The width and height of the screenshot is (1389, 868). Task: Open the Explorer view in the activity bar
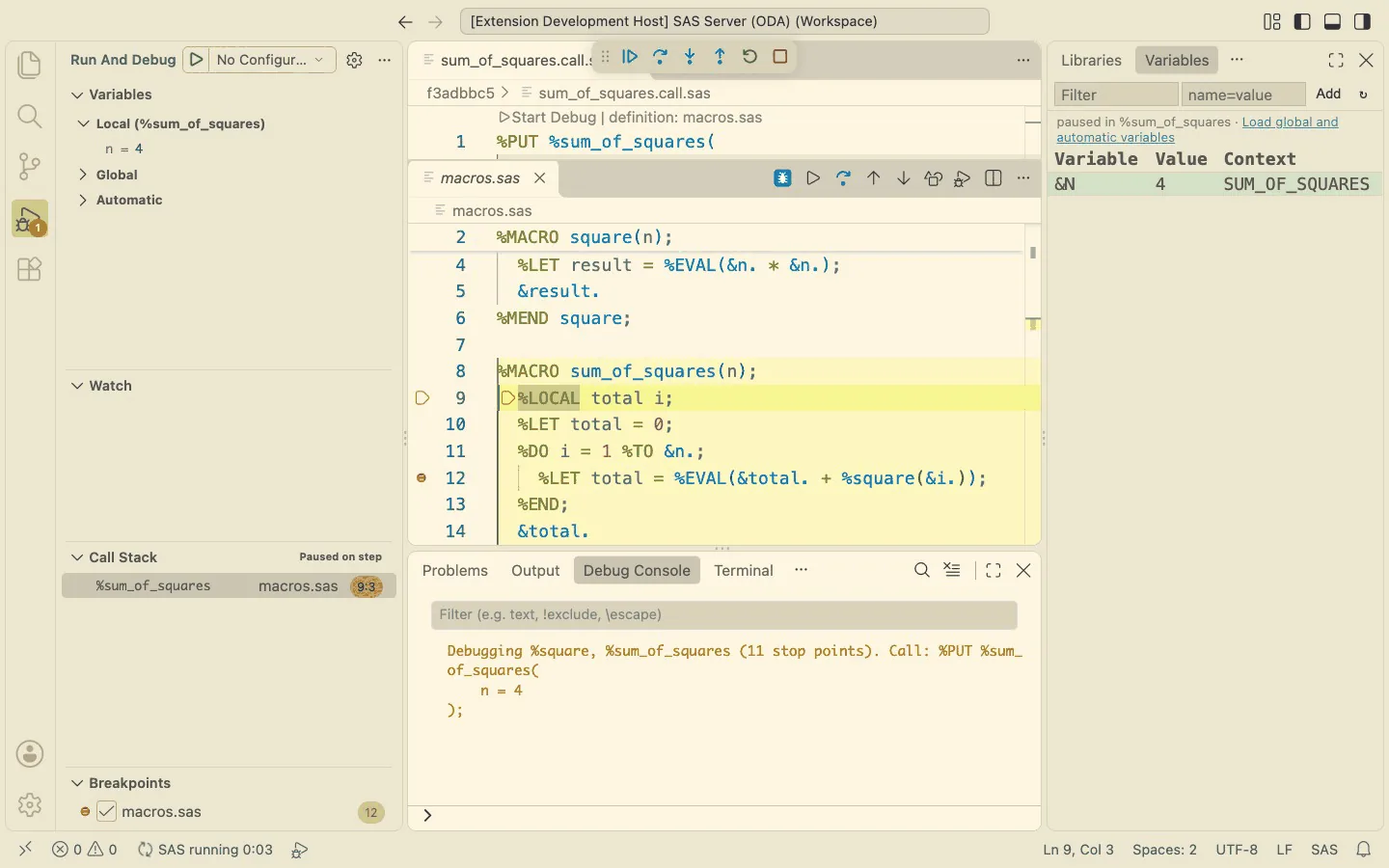coord(30,65)
